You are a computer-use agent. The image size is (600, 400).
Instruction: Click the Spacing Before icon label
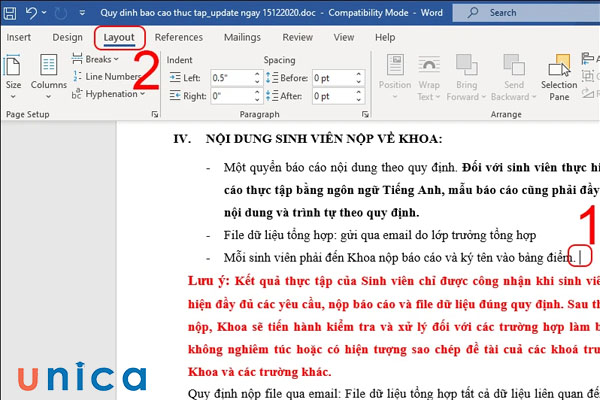(287, 78)
